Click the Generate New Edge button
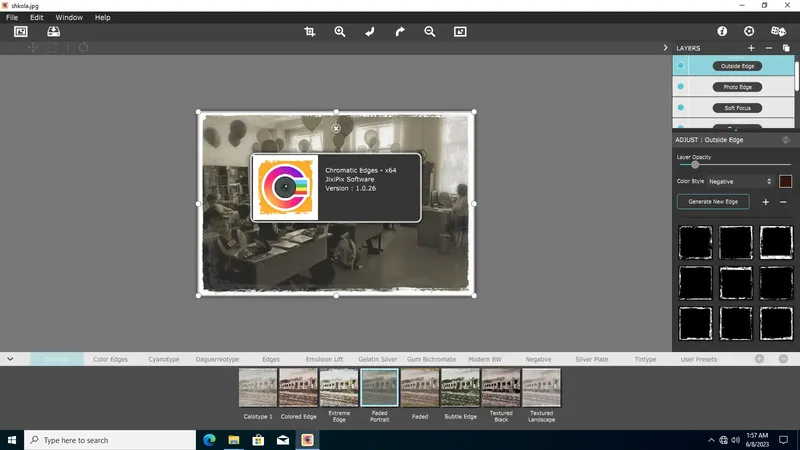Image resolution: width=800 pixels, height=450 pixels. [x=713, y=202]
